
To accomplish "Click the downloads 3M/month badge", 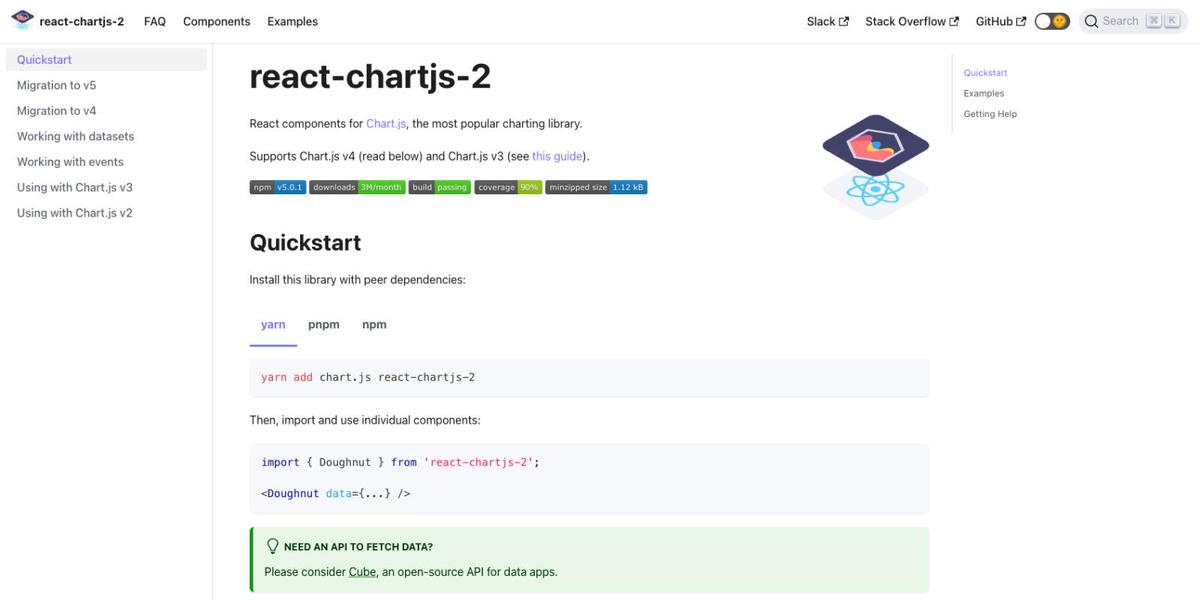I will 358,186.
